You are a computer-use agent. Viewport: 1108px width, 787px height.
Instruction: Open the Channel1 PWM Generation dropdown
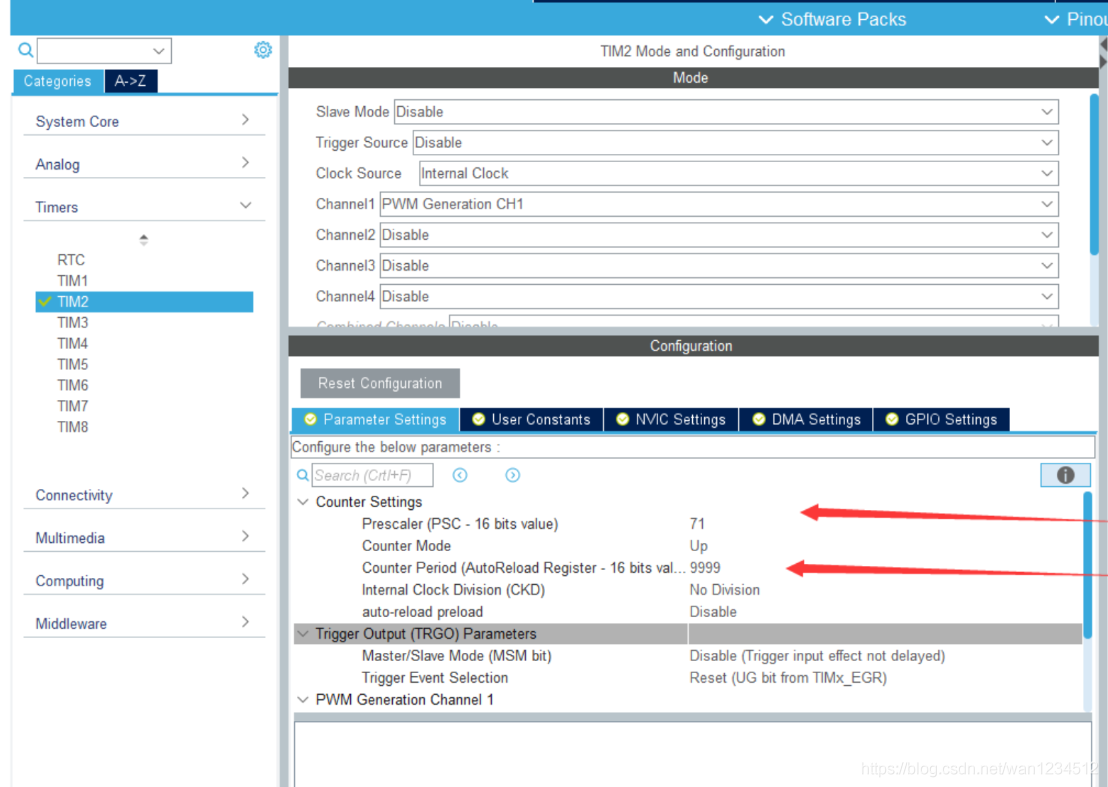[x=718, y=204]
